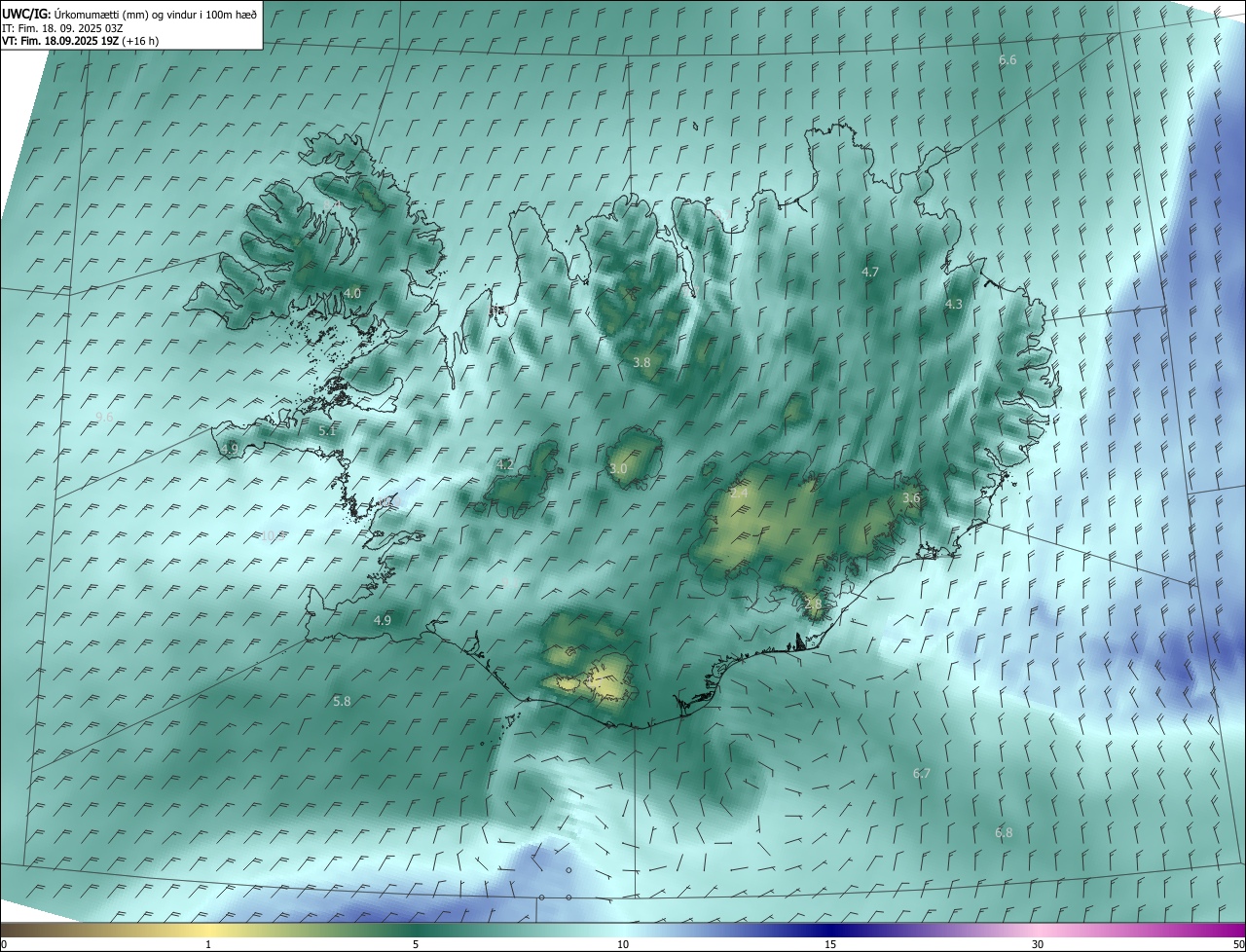Image resolution: width=1246 pixels, height=952 pixels.
Task: Click the 3.8 value label on the map
Action: 641,362
